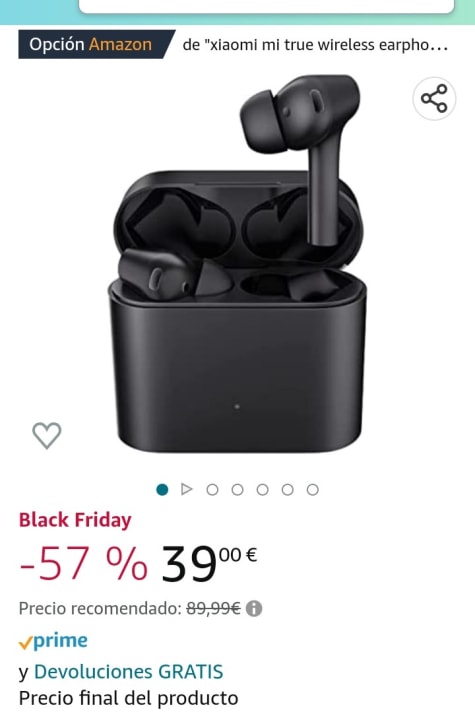Play product video from carousel indicator
This screenshot has height=720, width=475.
coord(187,489)
